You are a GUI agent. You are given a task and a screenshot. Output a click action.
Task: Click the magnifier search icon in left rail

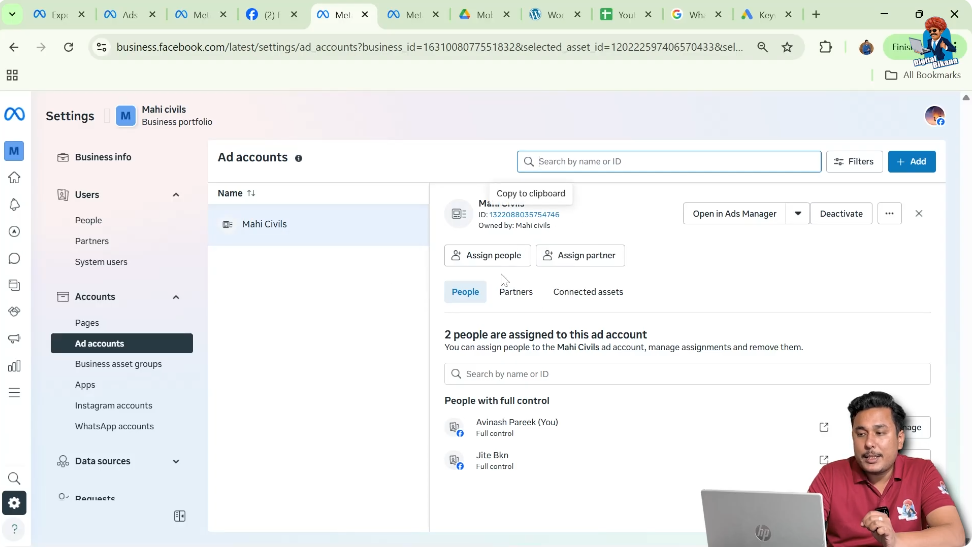(14, 478)
